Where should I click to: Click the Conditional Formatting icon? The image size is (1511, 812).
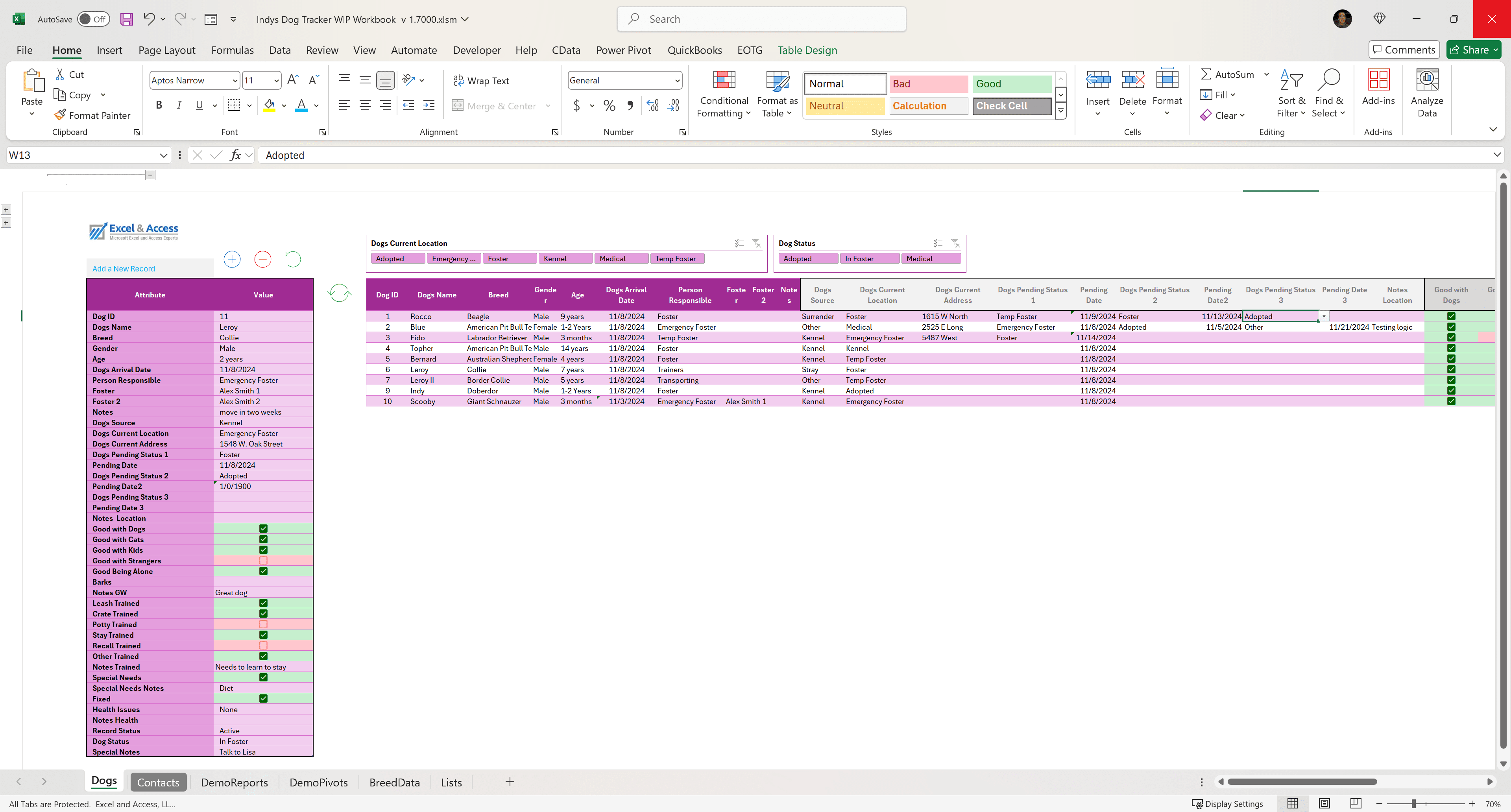click(x=724, y=81)
